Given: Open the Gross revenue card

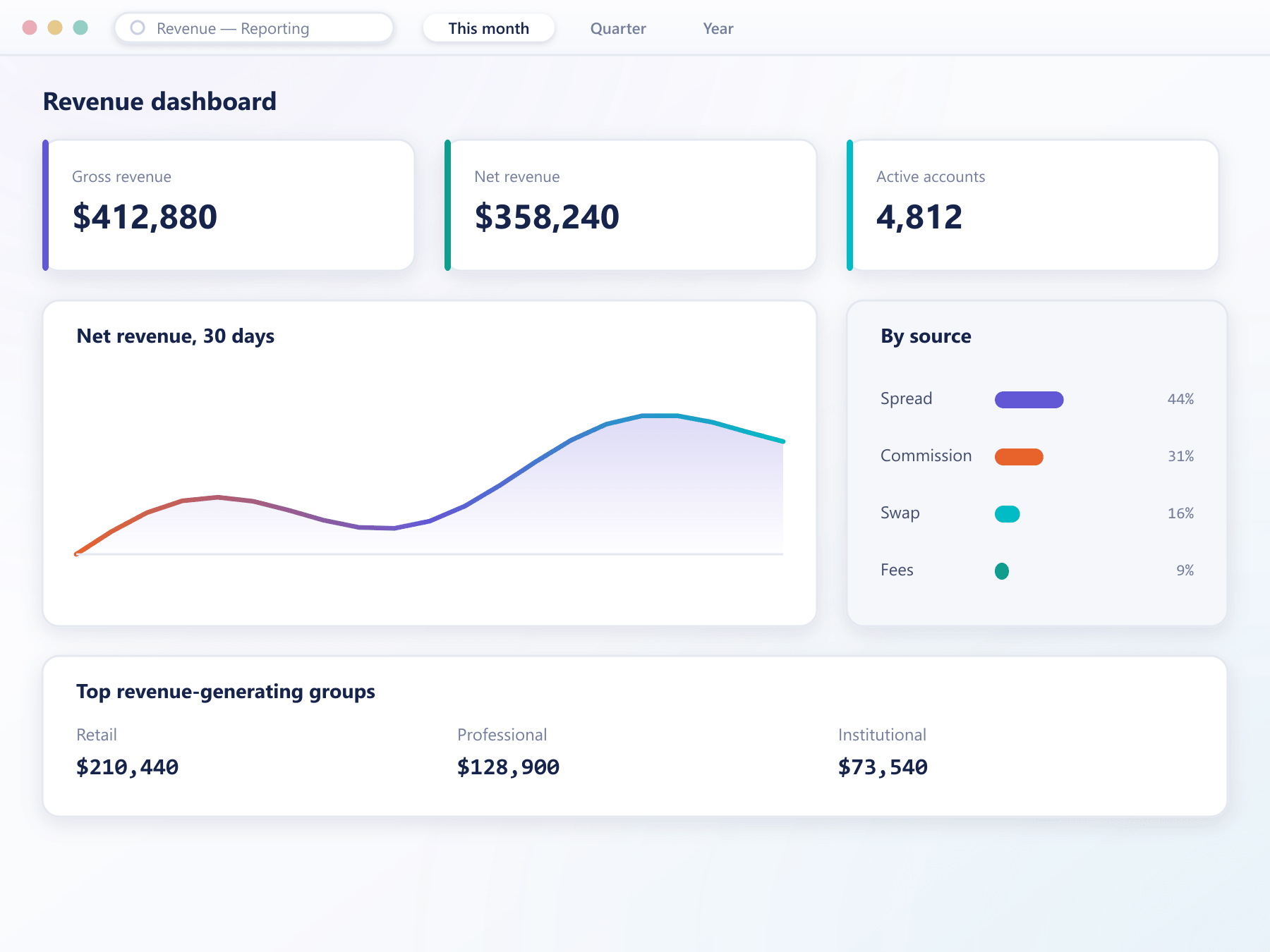Looking at the screenshot, I should pos(229,205).
